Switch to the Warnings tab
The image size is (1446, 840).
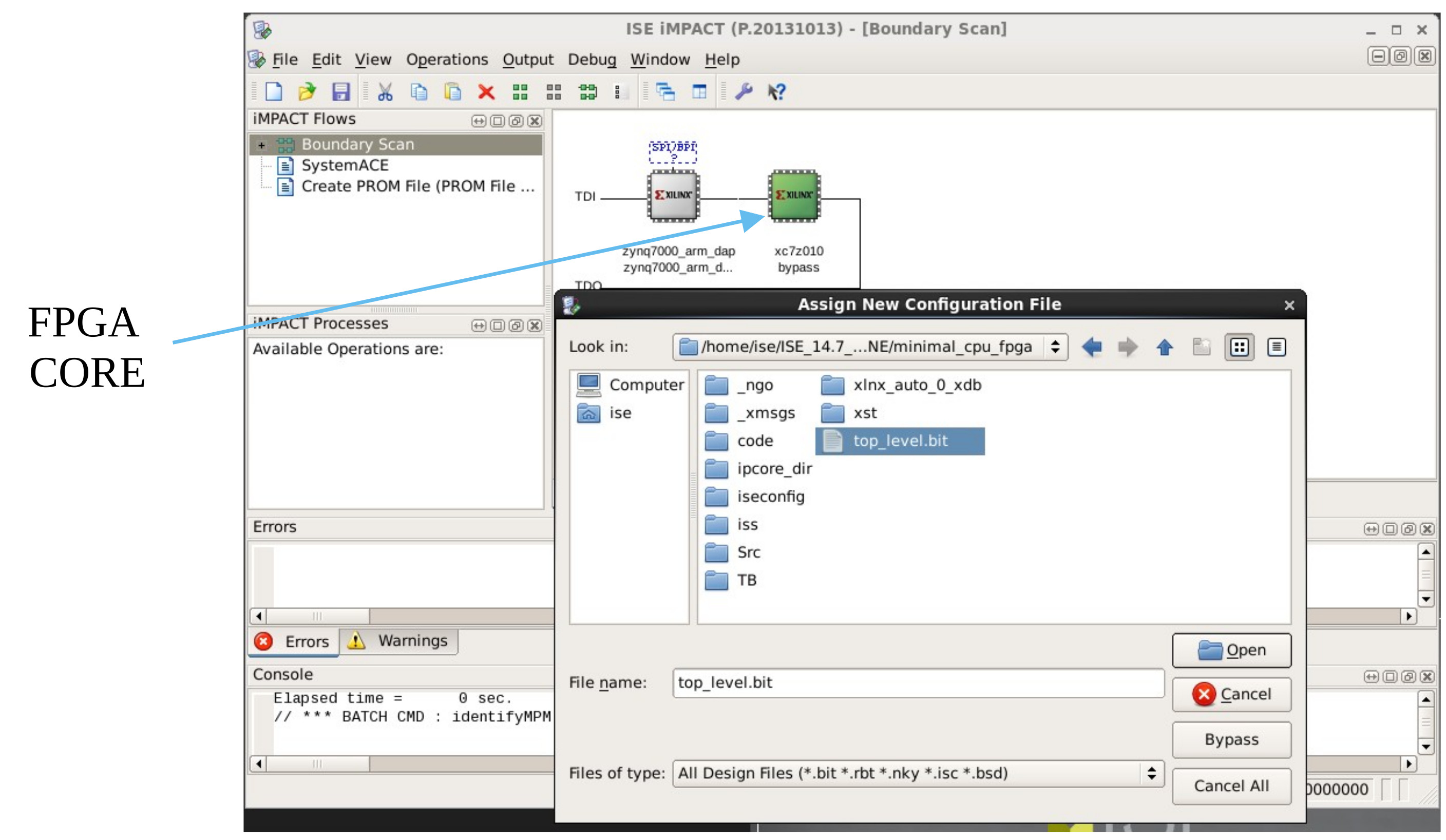399,641
